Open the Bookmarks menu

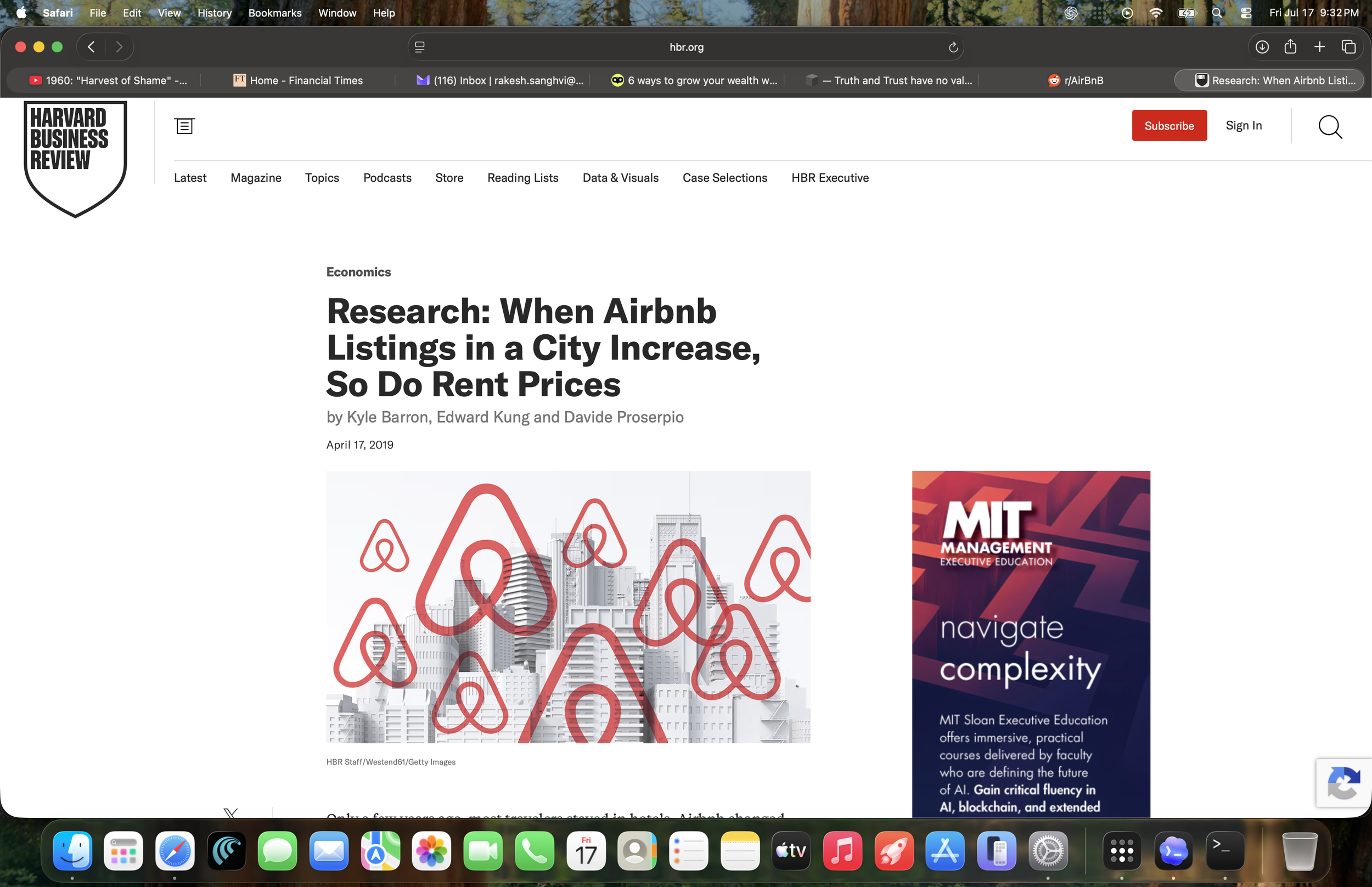point(274,13)
